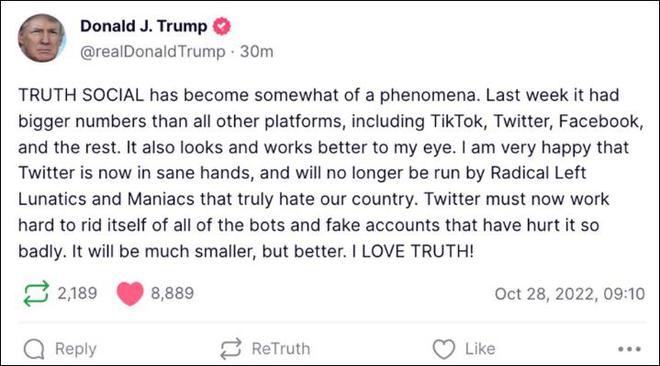The height and width of the screenshot is (366, 660).
Task: Click the Like text label
Action: point(480,349)
